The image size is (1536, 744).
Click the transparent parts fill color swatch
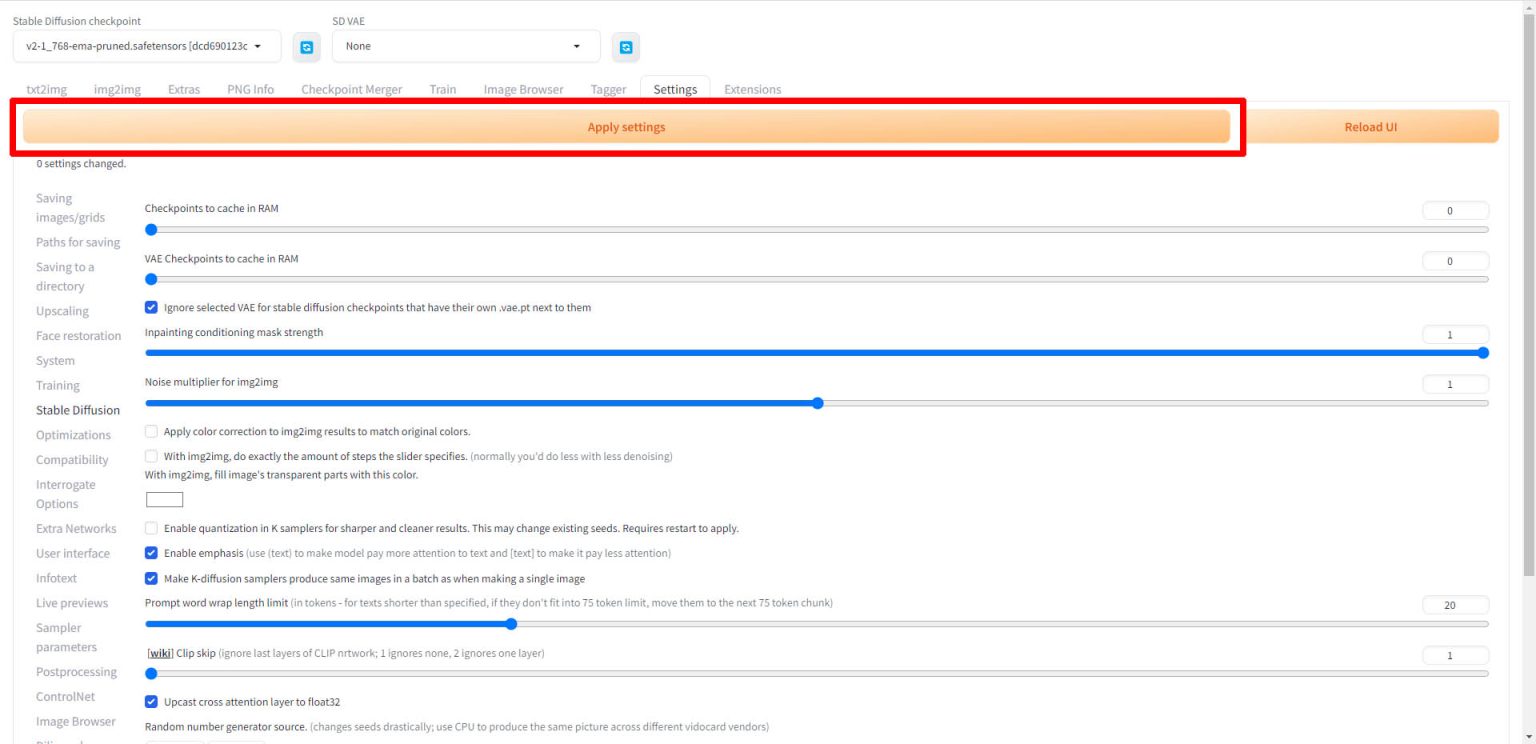(164, 498)
